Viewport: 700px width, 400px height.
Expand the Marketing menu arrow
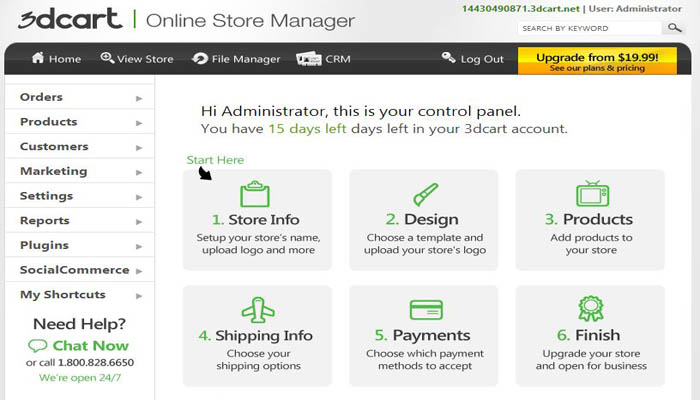pos(139,172)
